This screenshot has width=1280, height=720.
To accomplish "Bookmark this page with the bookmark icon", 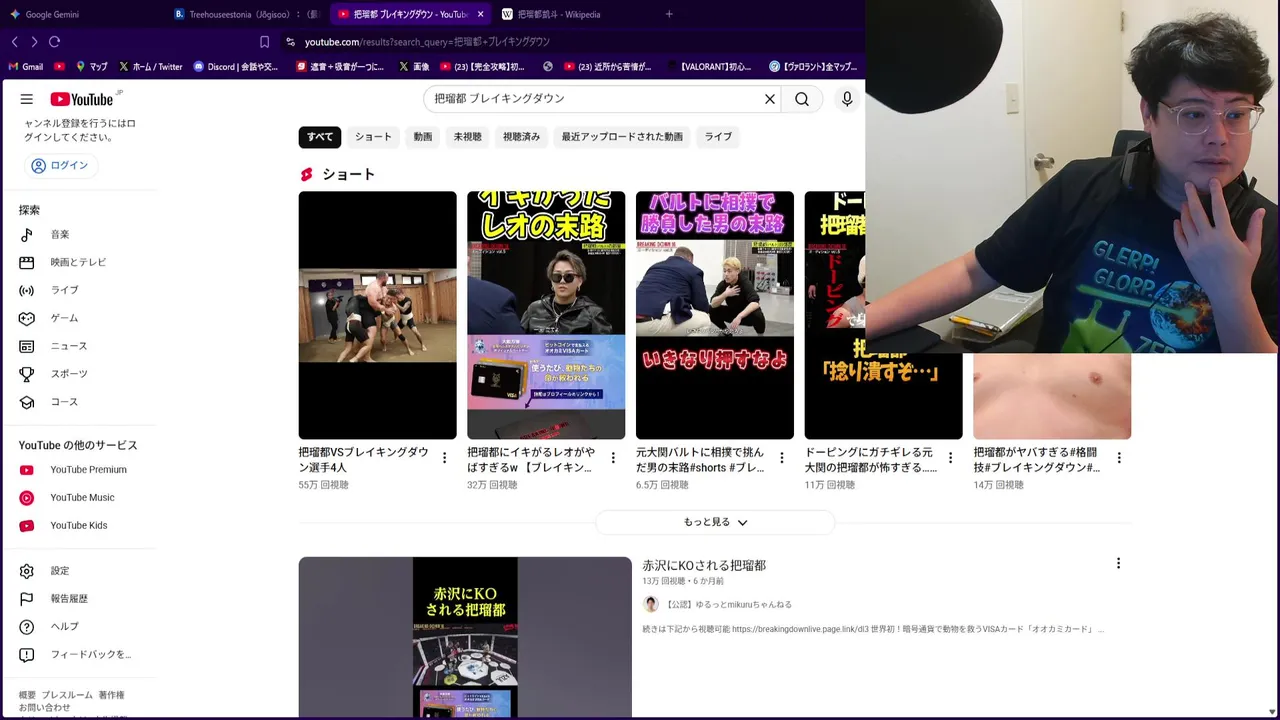I will pyautogui.click(x=264, y=42).
